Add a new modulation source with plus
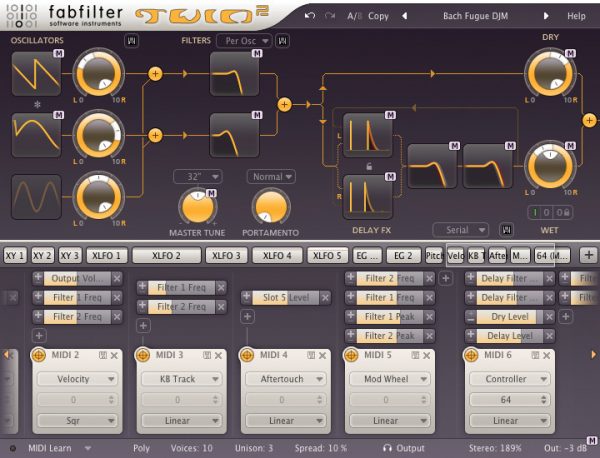The image size is (600, 458). pyautogui.click(x=588, y=255)
